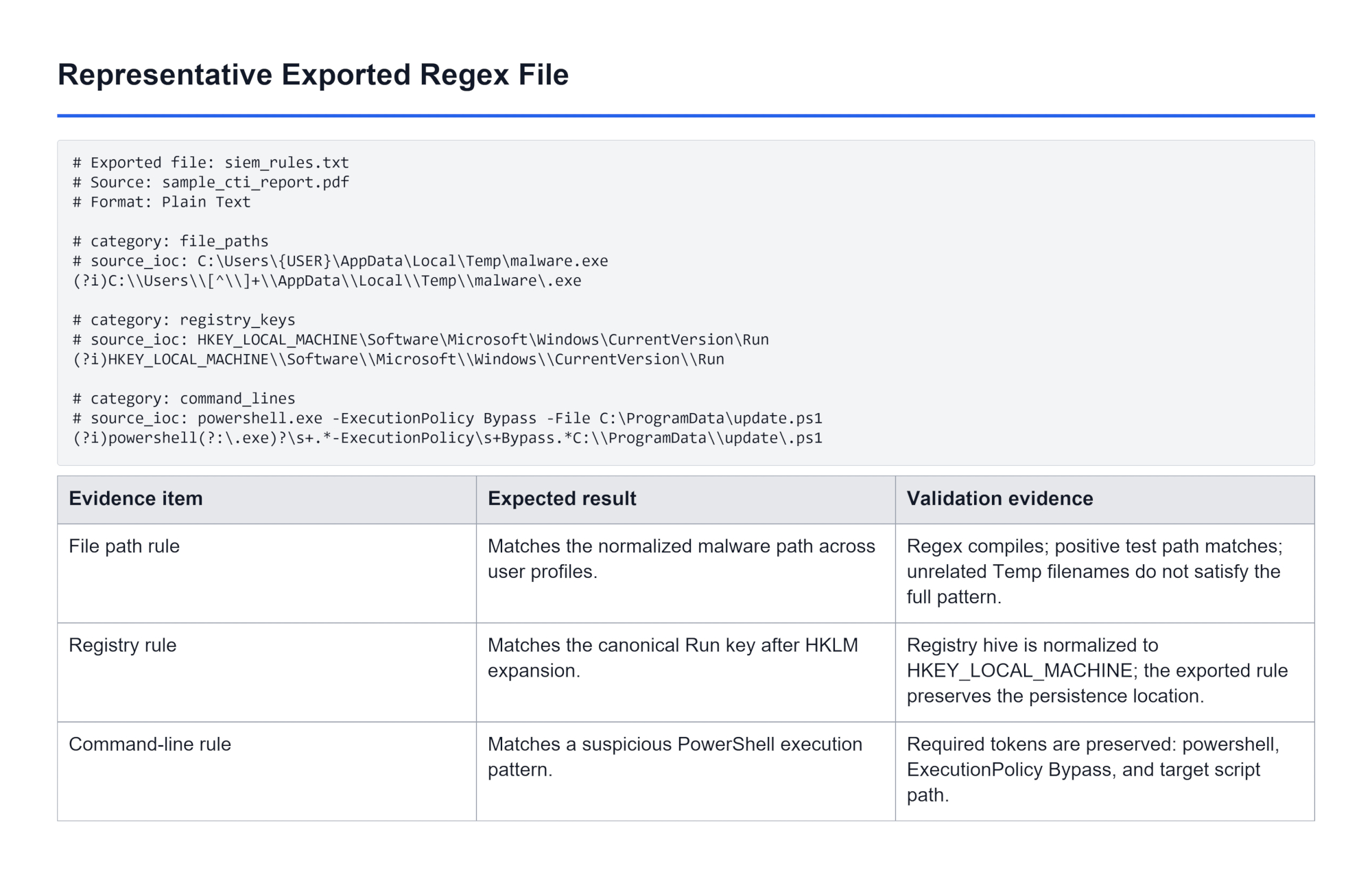Click the "Expected result" column header

[686, 500]
